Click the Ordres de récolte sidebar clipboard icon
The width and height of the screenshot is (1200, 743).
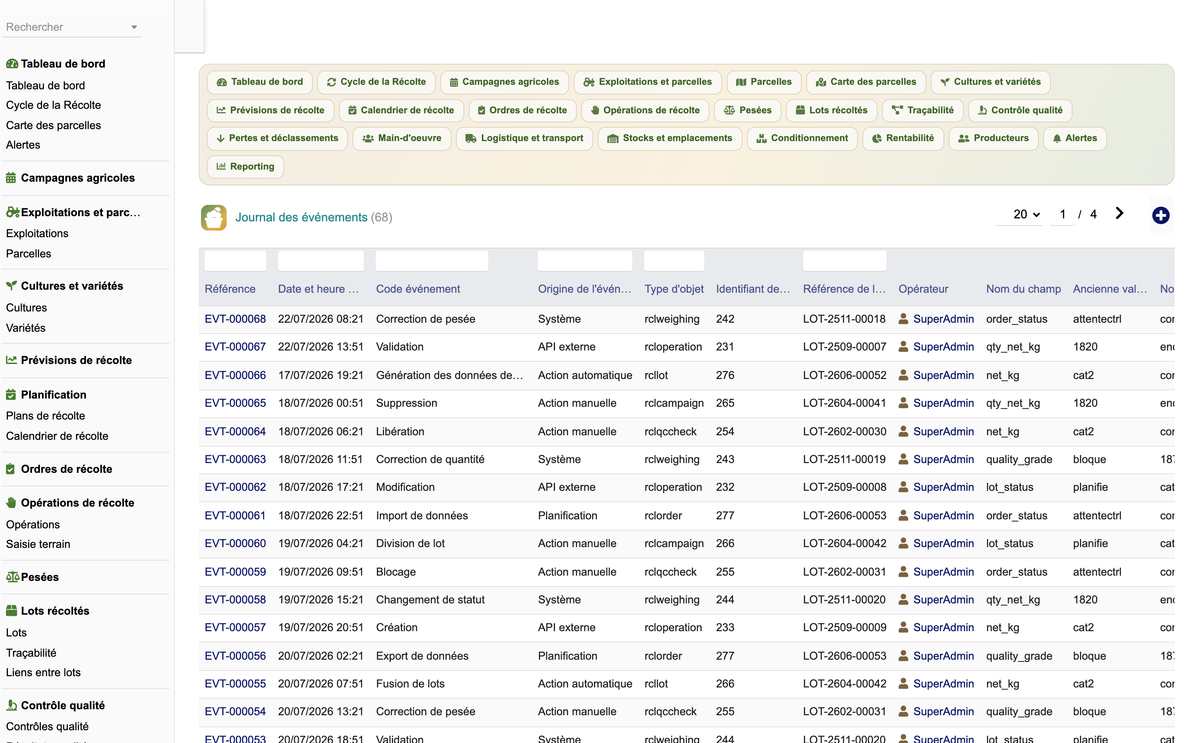click(x=12, y=469)
